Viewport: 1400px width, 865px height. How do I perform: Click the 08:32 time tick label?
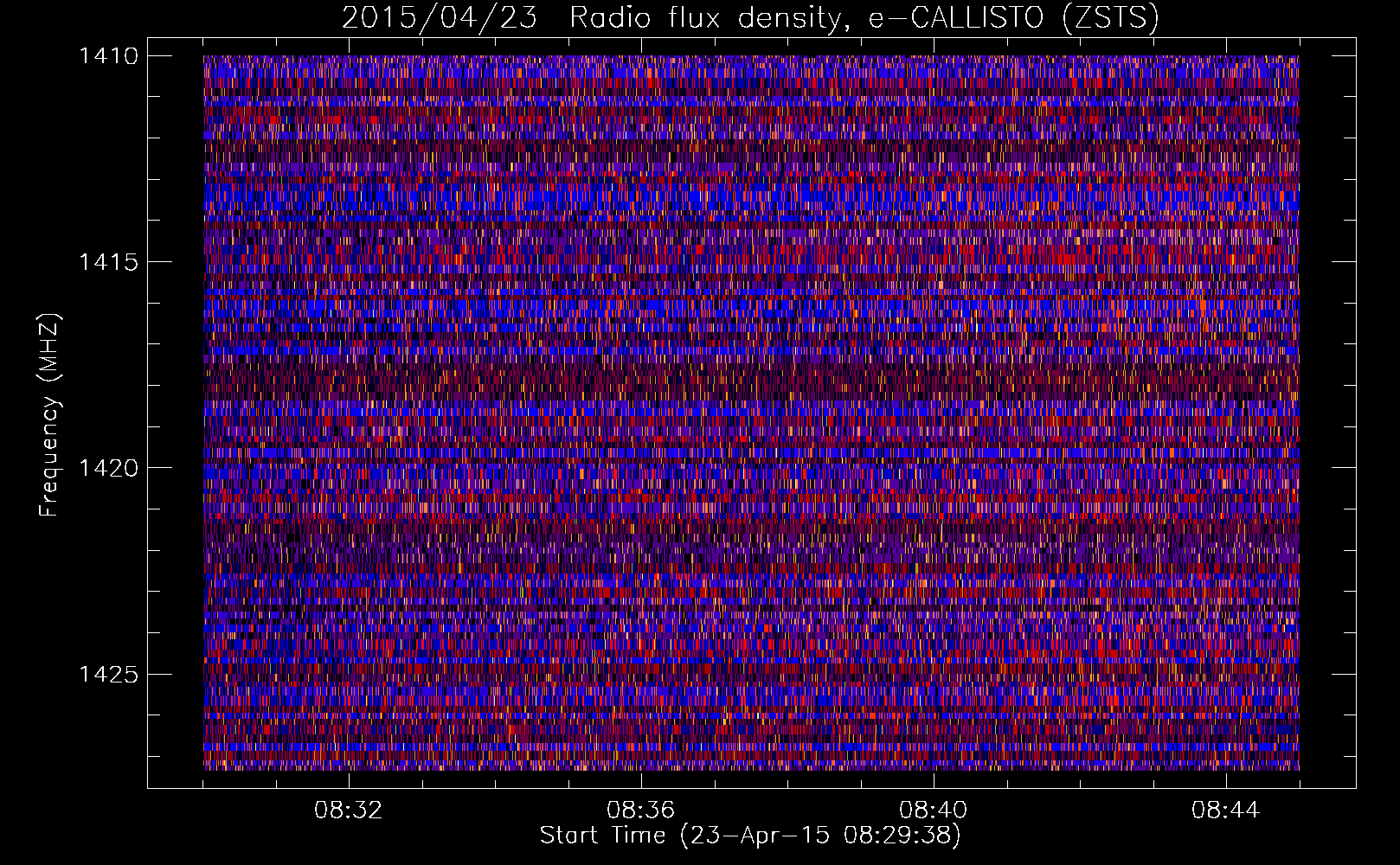[349, 811]
